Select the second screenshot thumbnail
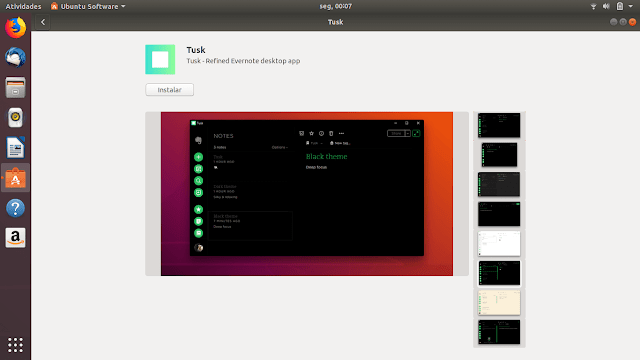The width and height of the screenshot is (640, 360). (x=499, y=155)
